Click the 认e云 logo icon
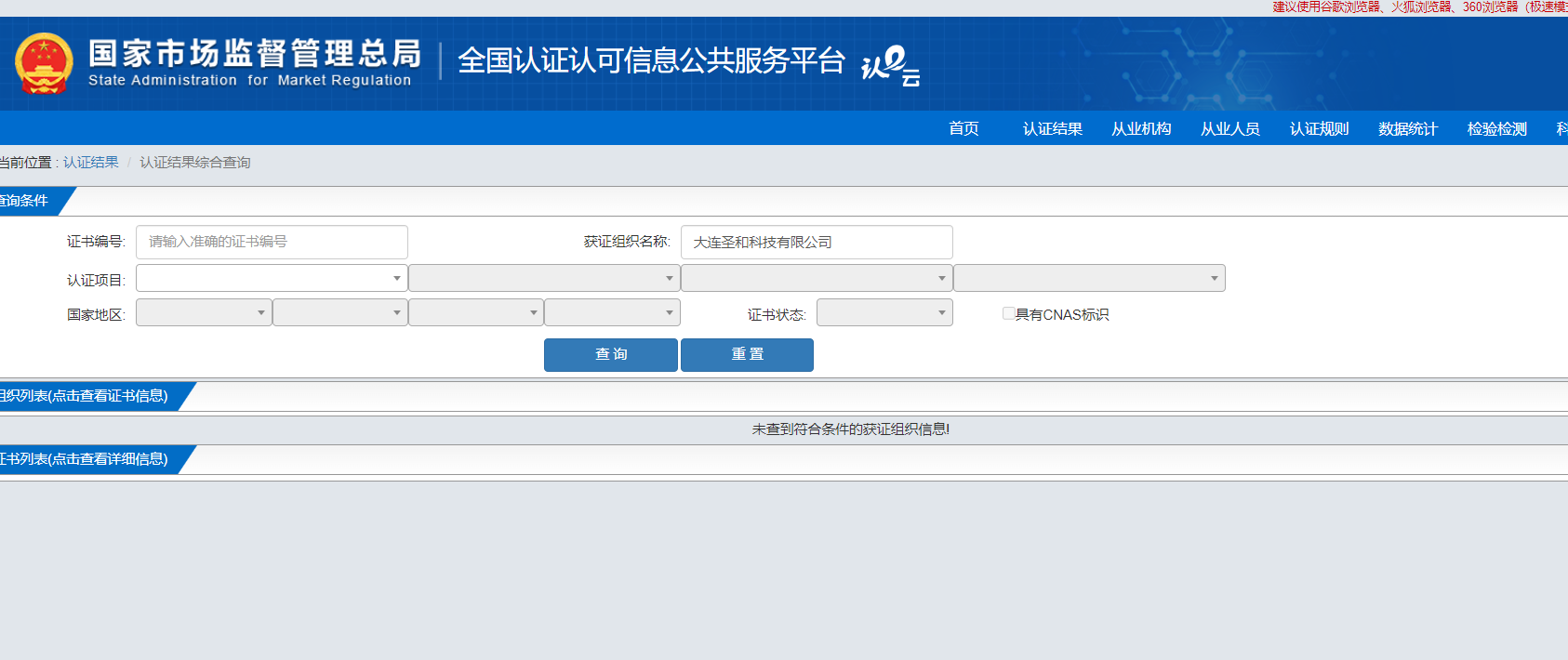The width and height of the screenshot is (1568, 660). (890, 65)
